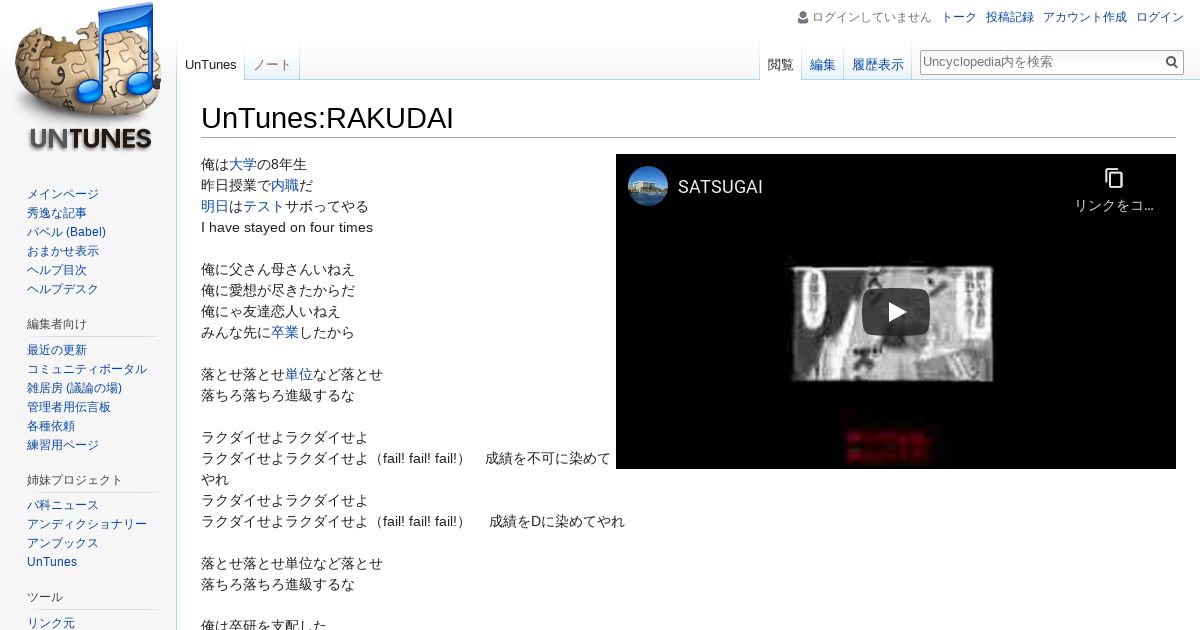The image size is (1200, 630).
Task: Click the search magnifier icon
Action: tap(1172, 62)
